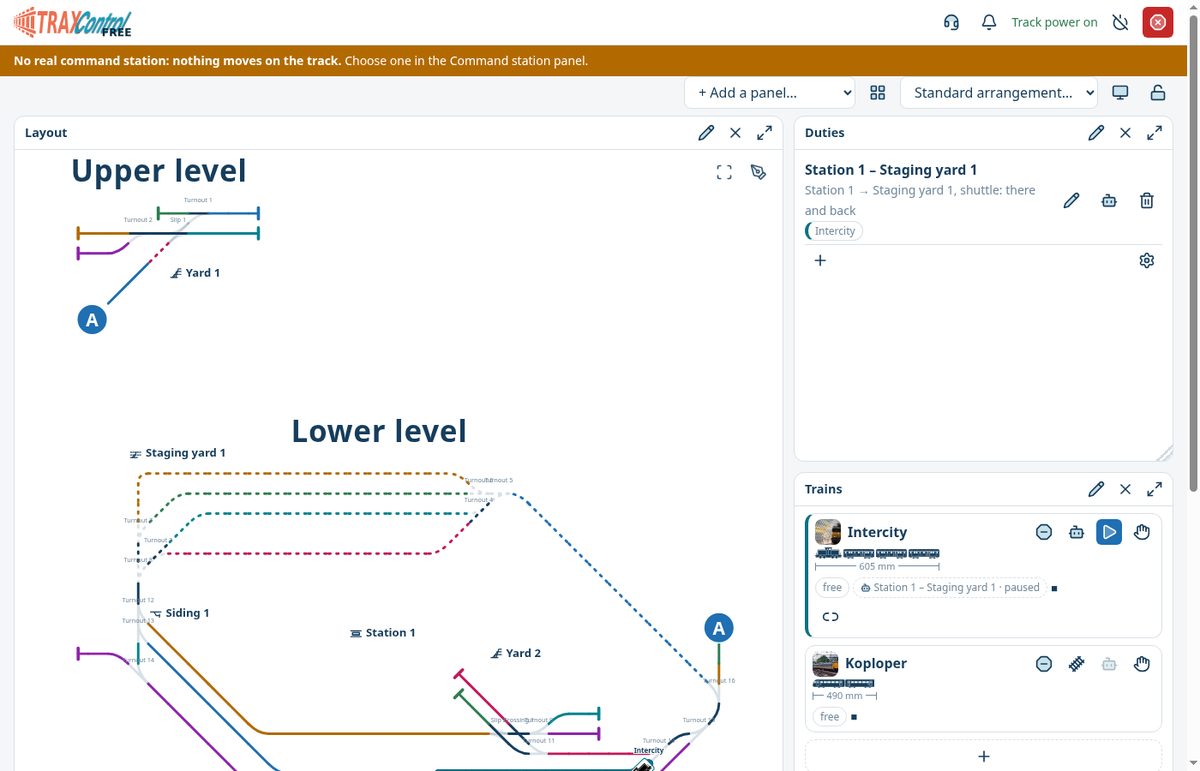
Task: Click the Intercity train thumbnail
Action: (x=828, y=532)
